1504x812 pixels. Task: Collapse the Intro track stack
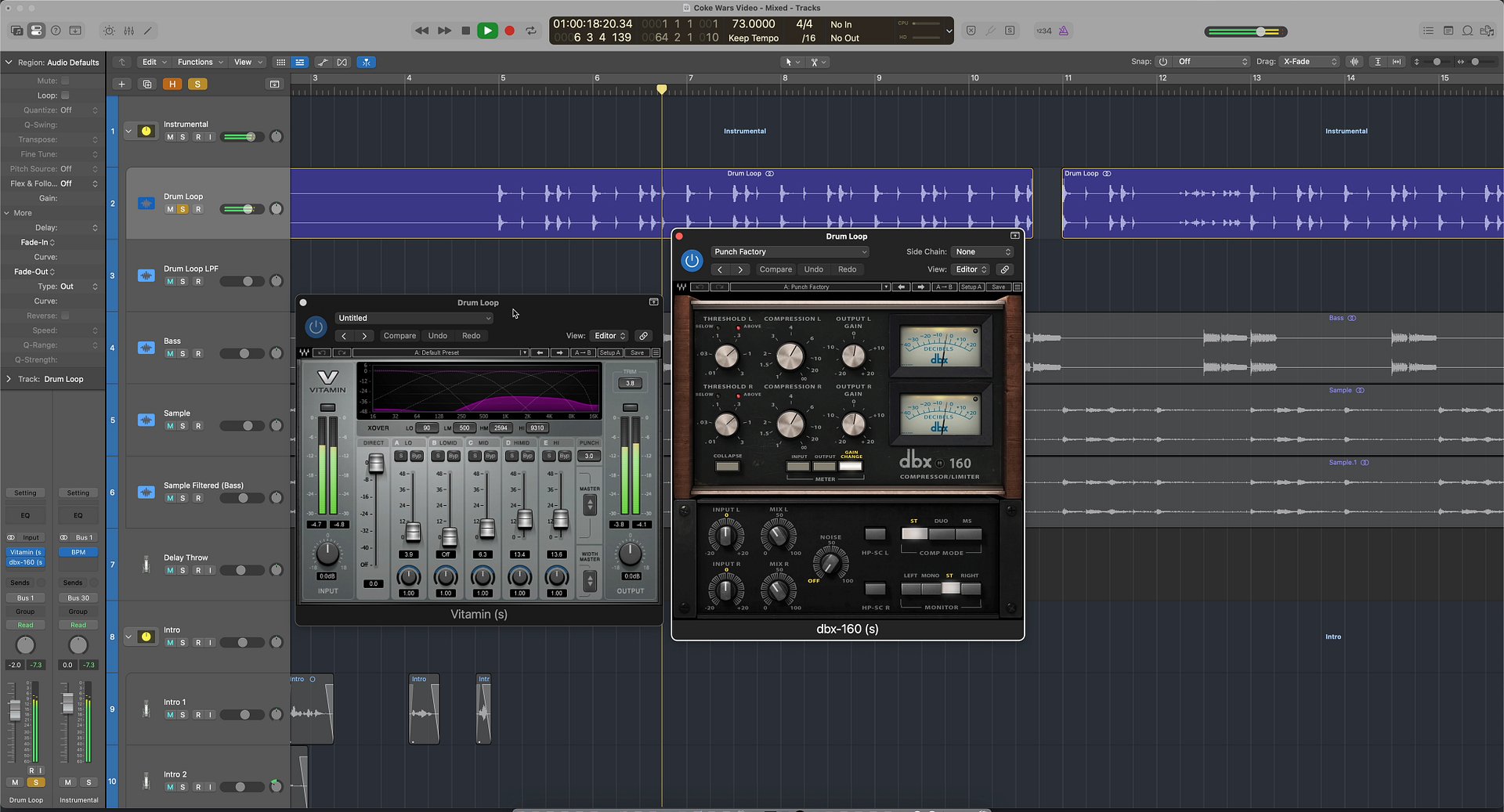coord(128,637)
